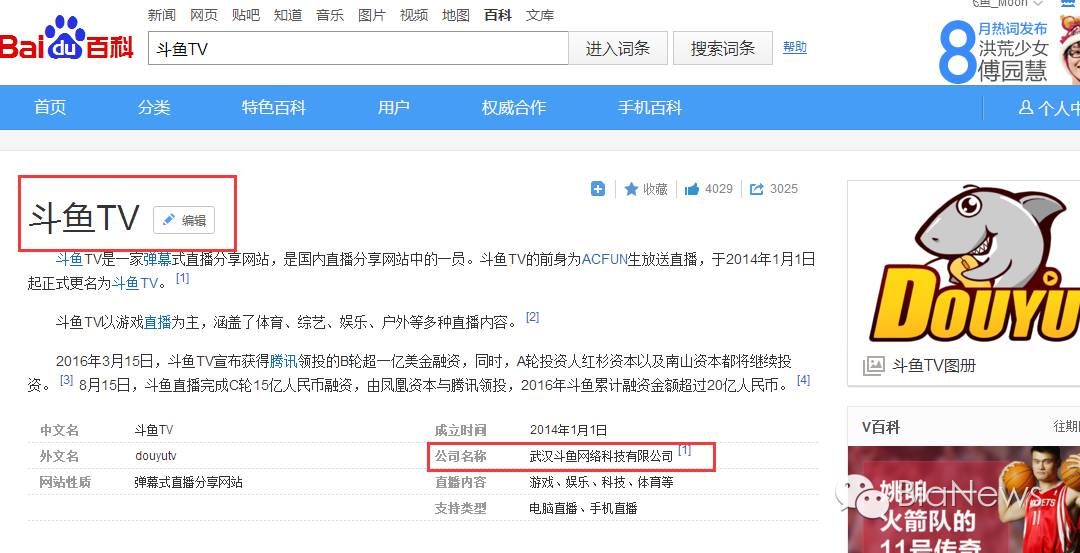Open the 音乐 top link
This screenshot has height=553, width=1080.
tap(330, 15)
